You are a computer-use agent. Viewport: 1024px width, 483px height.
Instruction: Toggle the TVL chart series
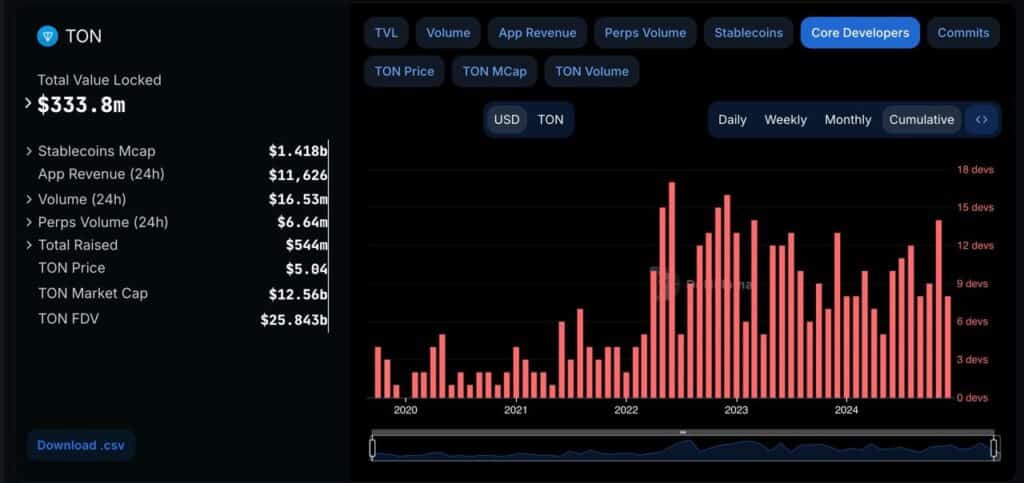tap(386, 33)
